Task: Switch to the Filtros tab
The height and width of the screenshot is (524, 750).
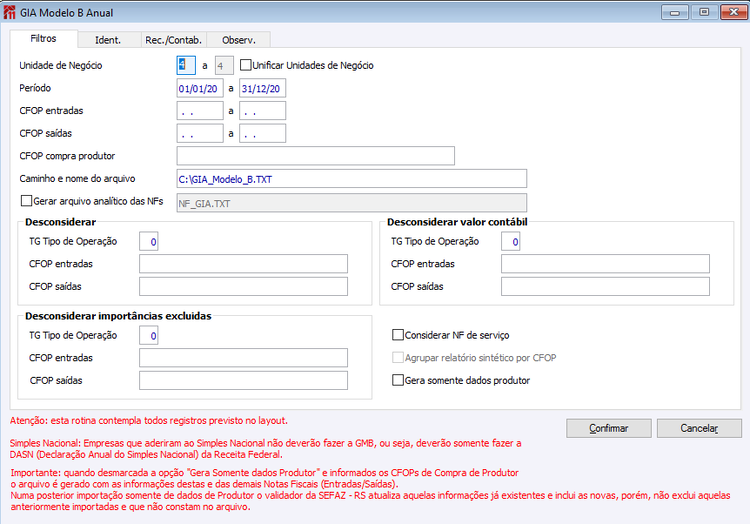Action: [44, 39]
